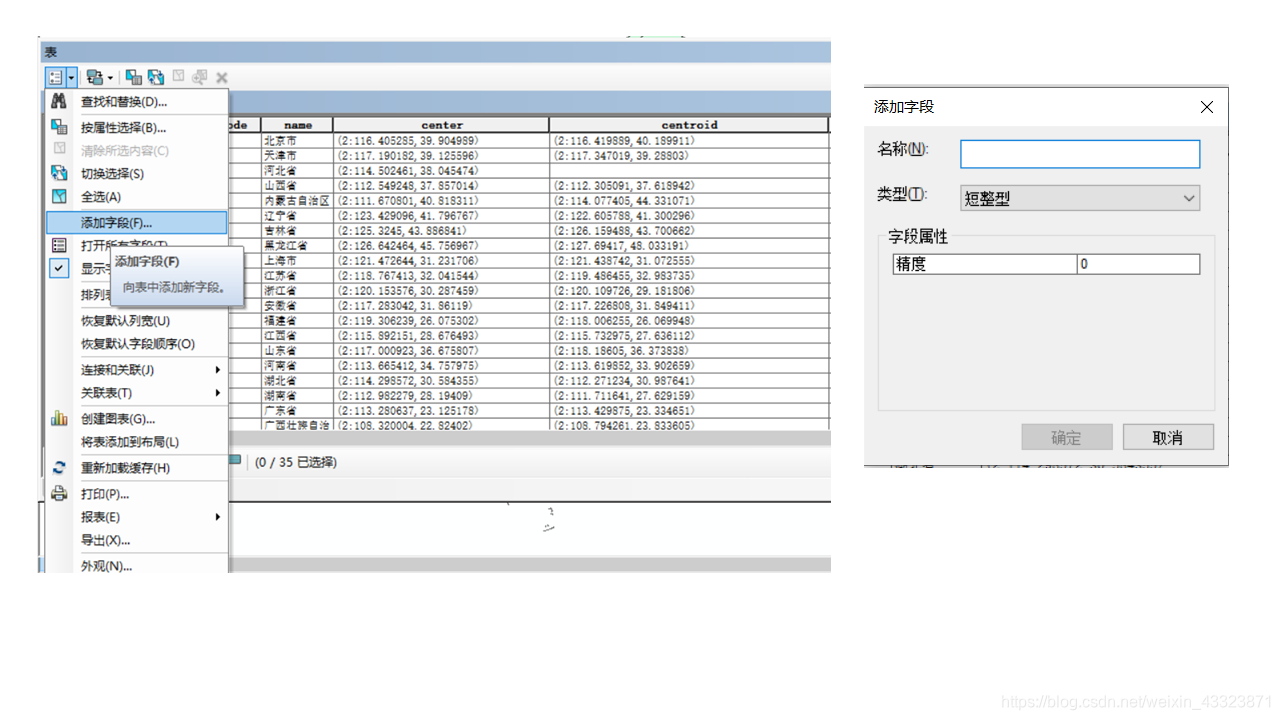Click the centroid cell (2:127.69417, 48.033191)
The image size is (1280, 720).
tap(689, 245)
